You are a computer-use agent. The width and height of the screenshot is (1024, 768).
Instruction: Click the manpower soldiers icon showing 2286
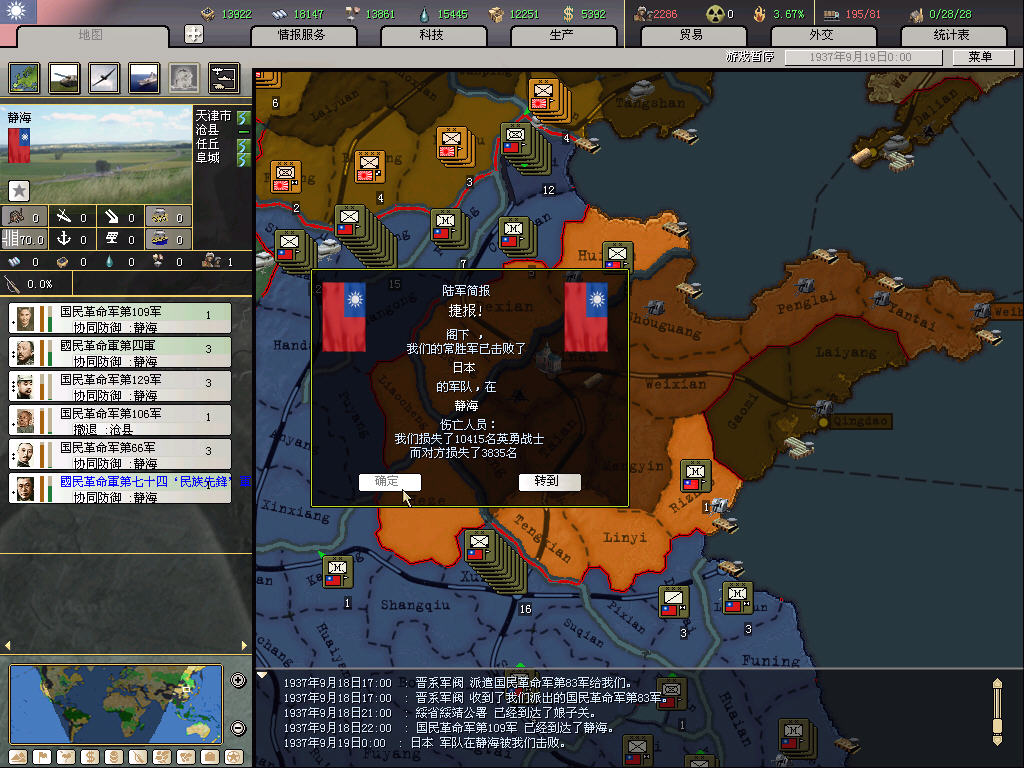click(643, 14)
